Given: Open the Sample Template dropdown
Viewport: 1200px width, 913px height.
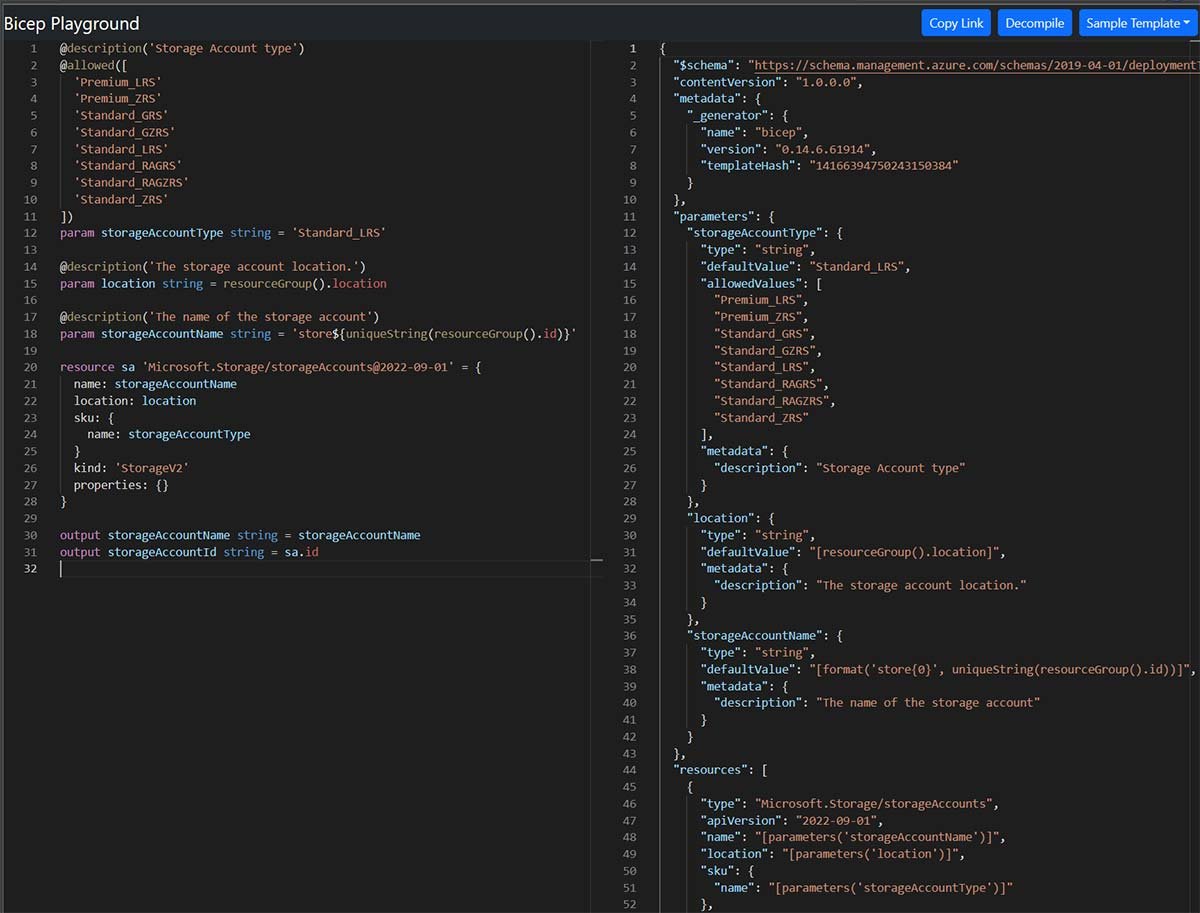Looking at the screenshot, I should coord(1138,23).
